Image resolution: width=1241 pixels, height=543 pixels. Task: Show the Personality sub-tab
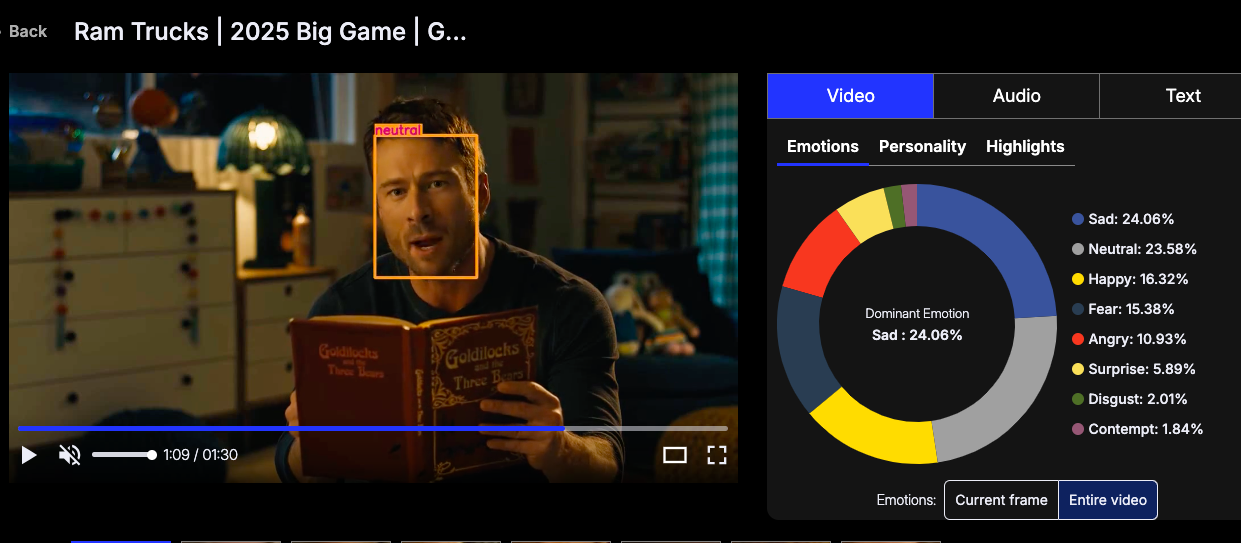click(922, 146)
